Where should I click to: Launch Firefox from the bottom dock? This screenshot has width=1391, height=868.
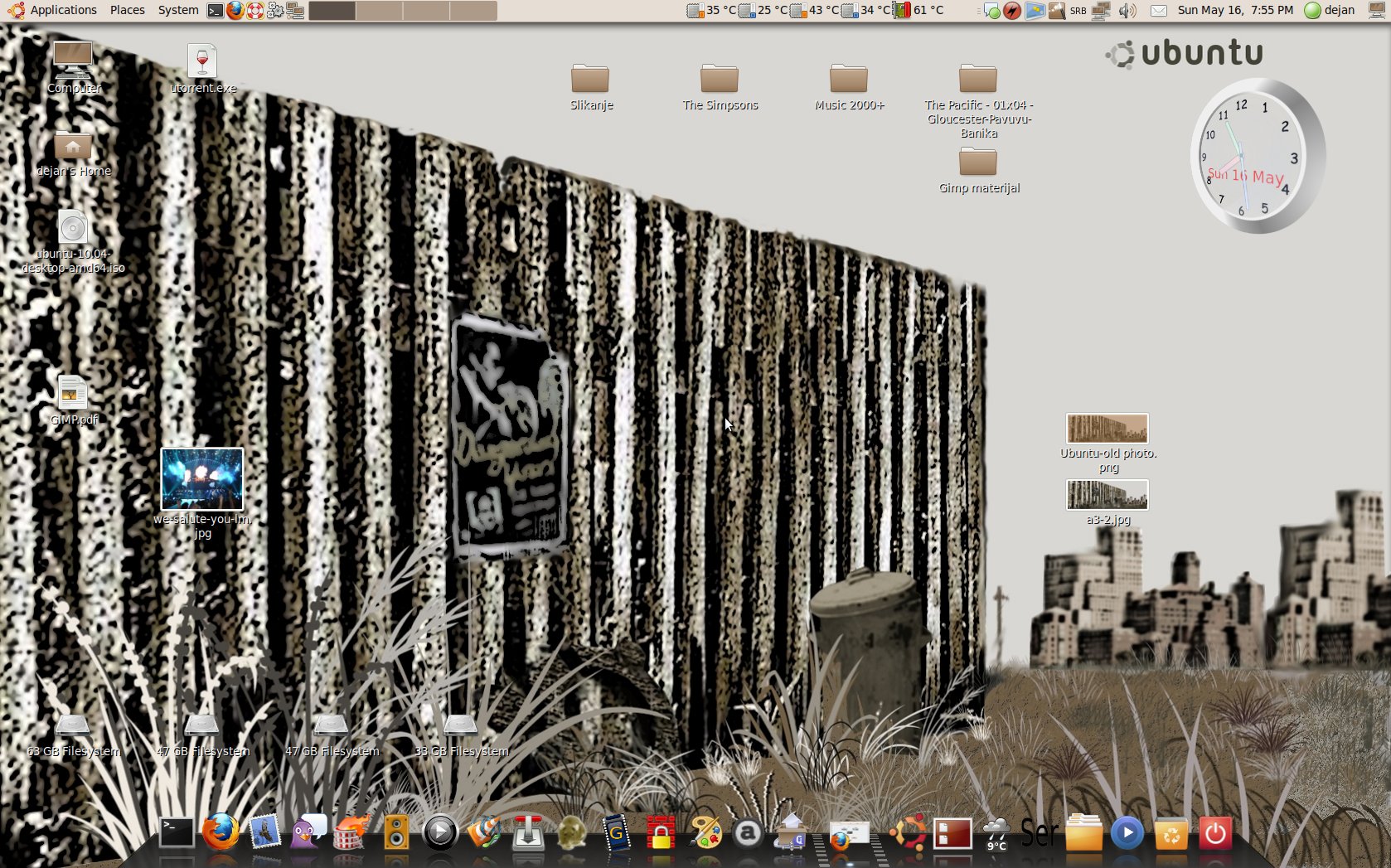[221, 832]
